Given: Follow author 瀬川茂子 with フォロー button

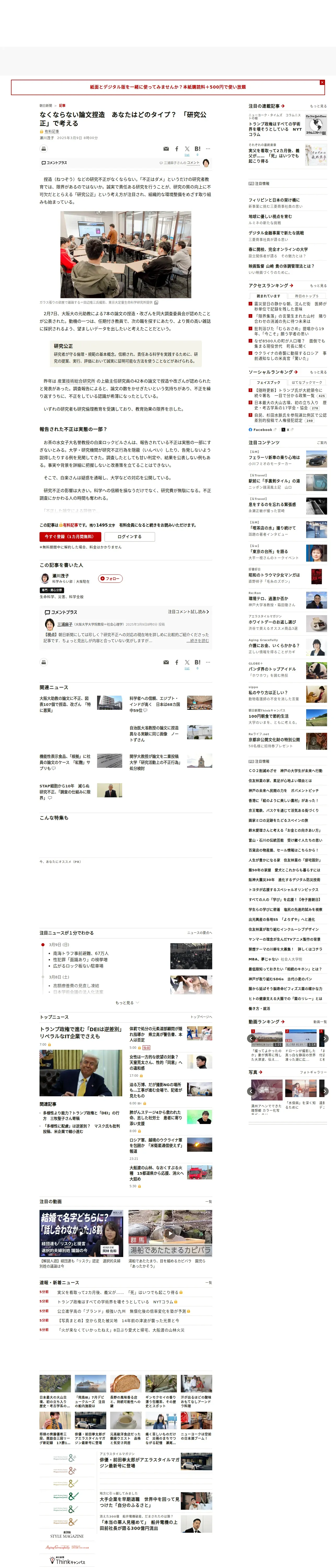Looking at the screenshot, I should pos(110,578).
